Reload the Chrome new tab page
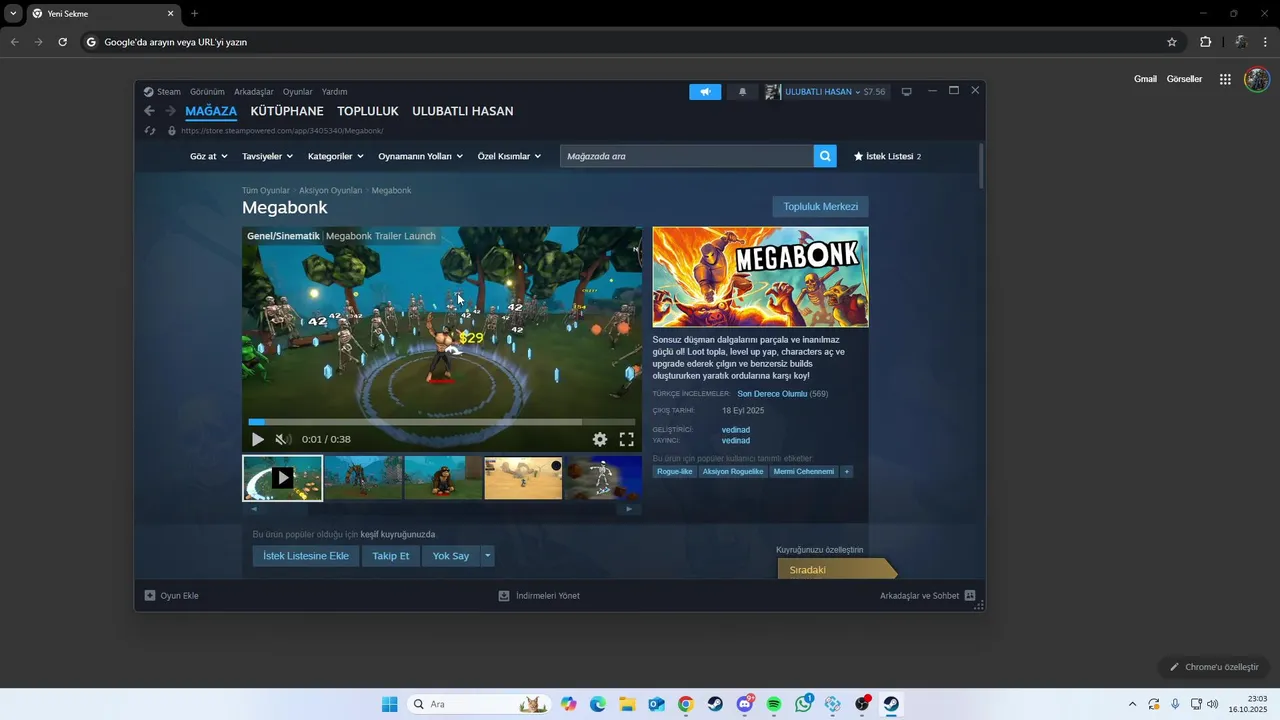Image resolution: width=1280 pixels, height=720 pixels. click(62, 42)
